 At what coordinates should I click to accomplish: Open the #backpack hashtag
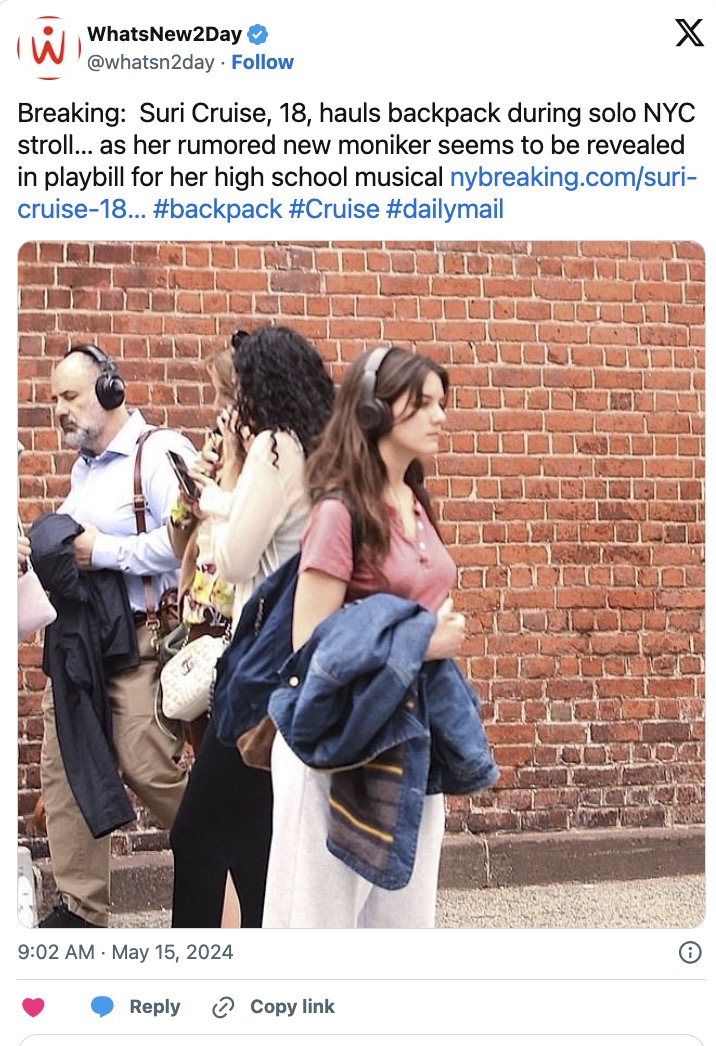pyautogui.click(x=218, y=209)
